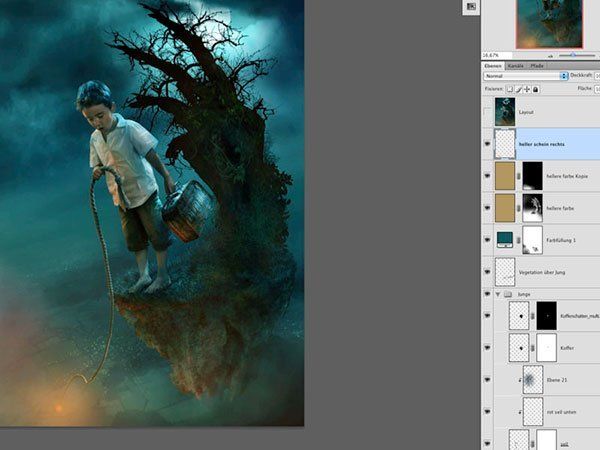Viewport: 600px width, 450px height.
Task: Hide the Koffer layer
Action: pyautogui.click(x=487, y=348)
